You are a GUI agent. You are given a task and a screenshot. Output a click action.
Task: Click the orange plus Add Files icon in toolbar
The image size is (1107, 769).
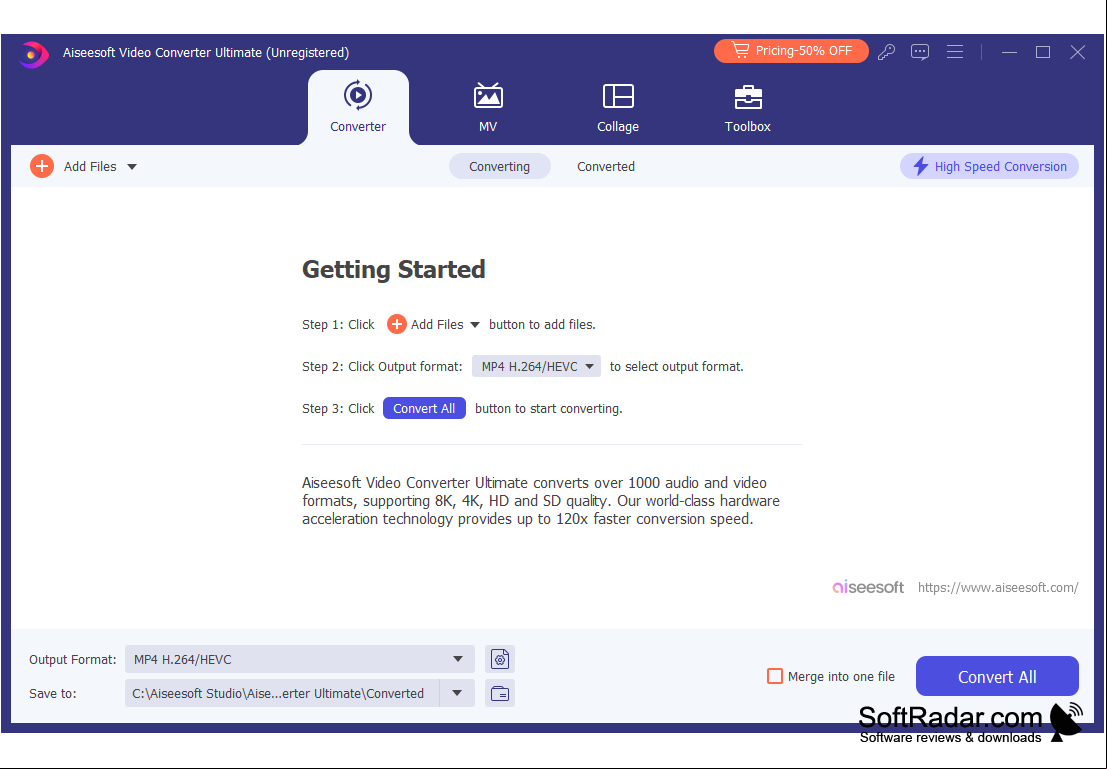42,167
